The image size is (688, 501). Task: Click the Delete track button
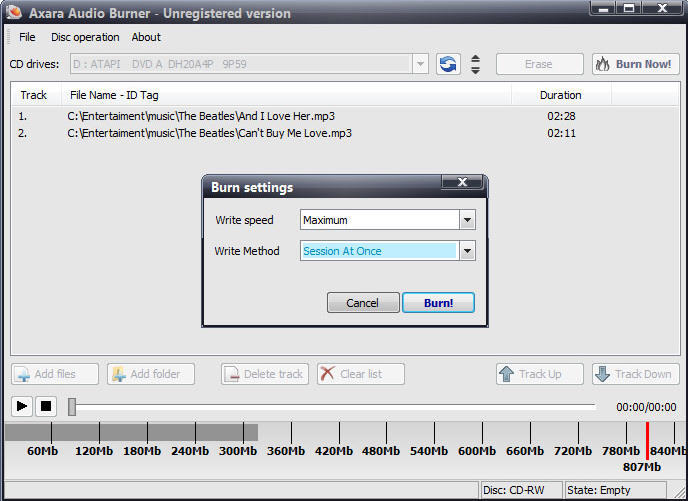click(265, 374)
